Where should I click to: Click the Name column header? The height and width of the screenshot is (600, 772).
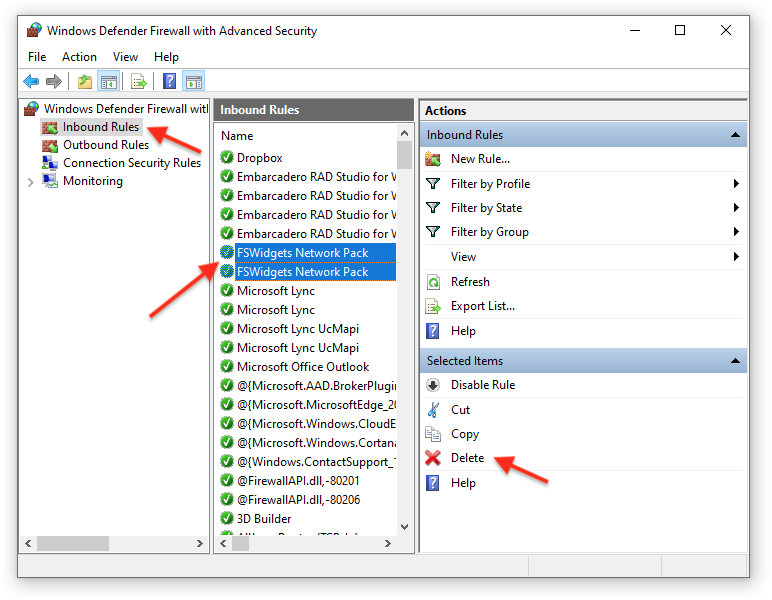point(237,136)
